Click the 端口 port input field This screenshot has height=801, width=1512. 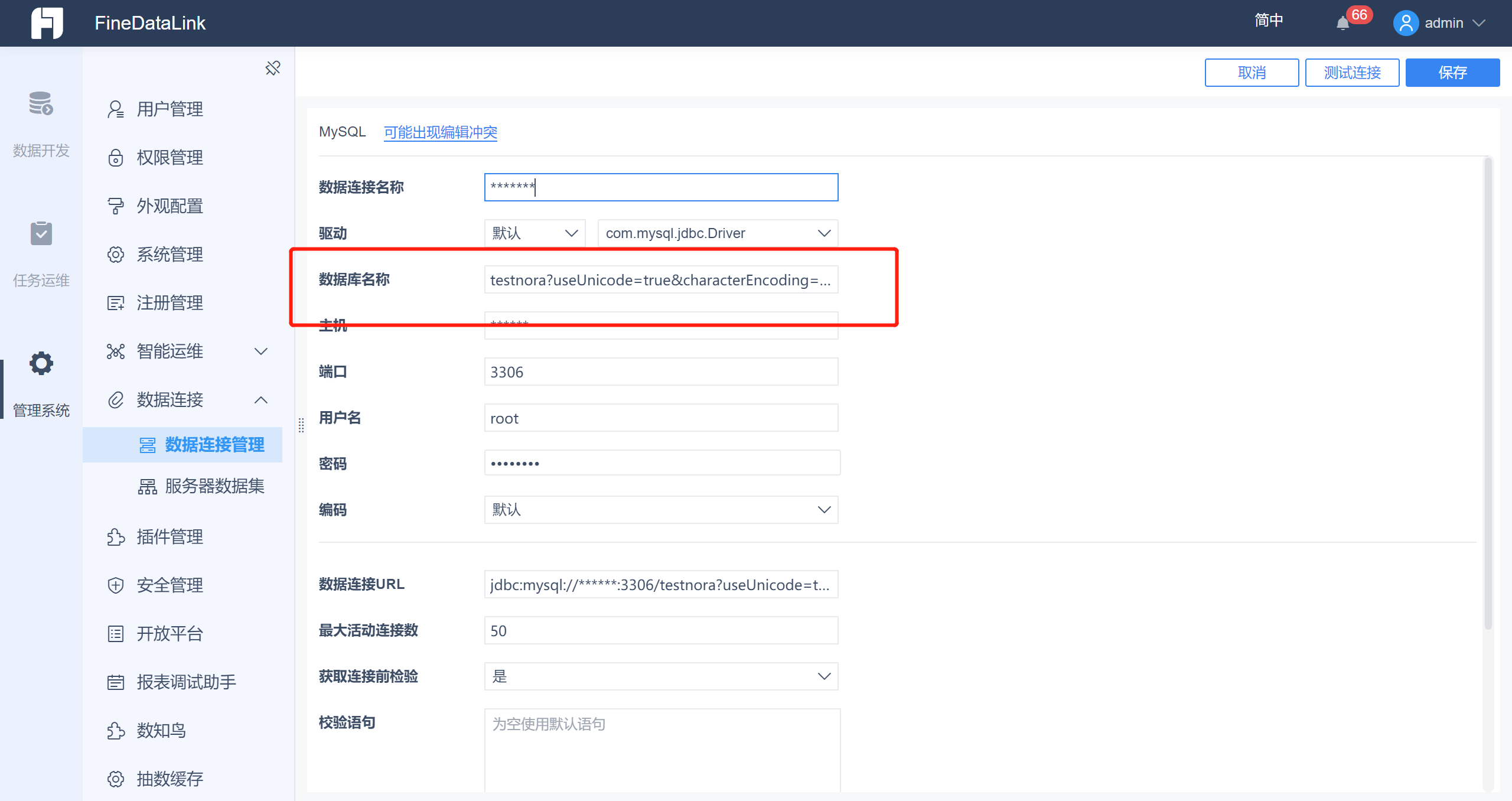pos(660,372)
